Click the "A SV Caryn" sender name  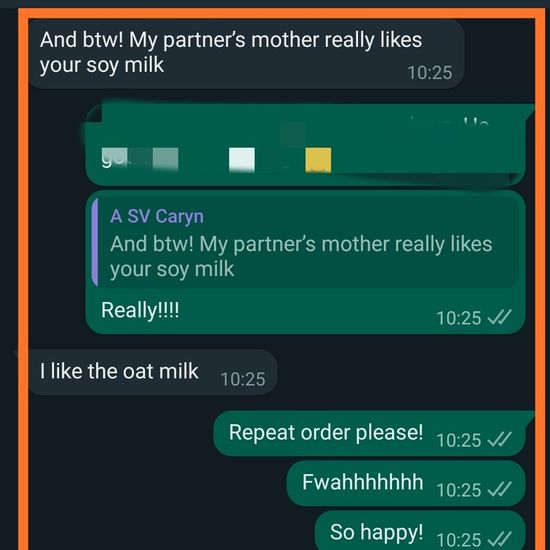[x=157, y=216]
